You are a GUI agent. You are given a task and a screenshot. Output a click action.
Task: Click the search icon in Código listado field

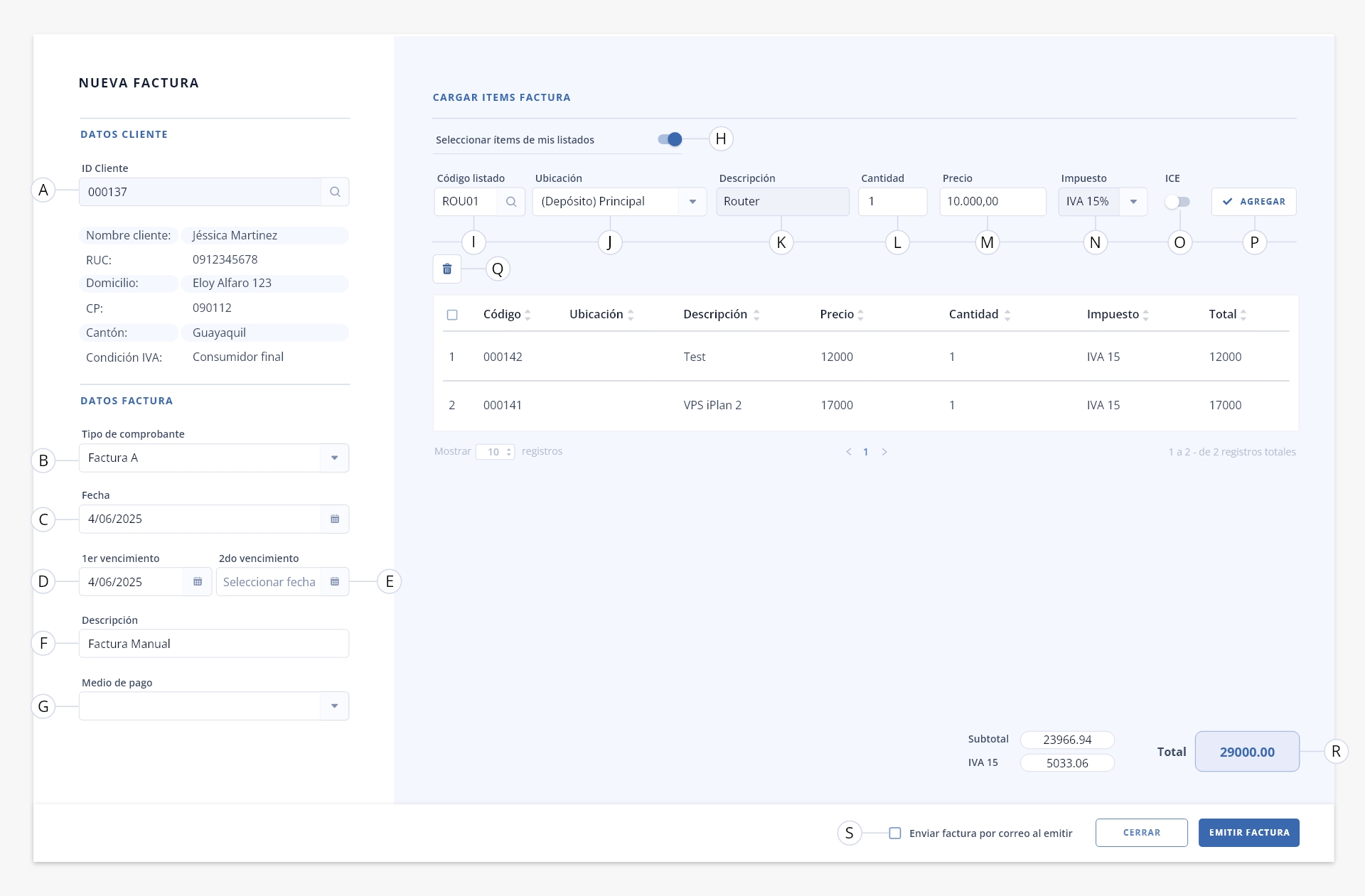coord(511,202)
